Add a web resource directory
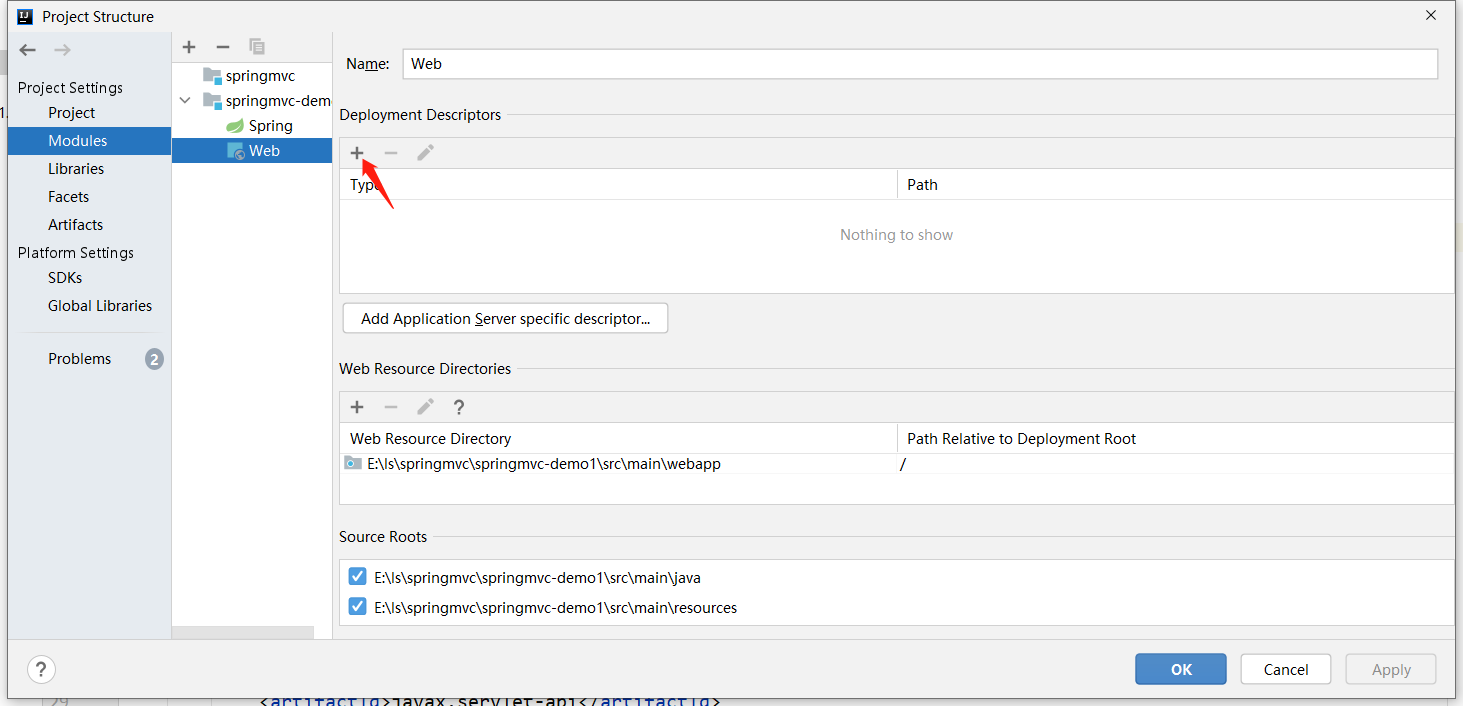Image resolution: width=1463 pixels, height=706 pixels. [357, 407]
